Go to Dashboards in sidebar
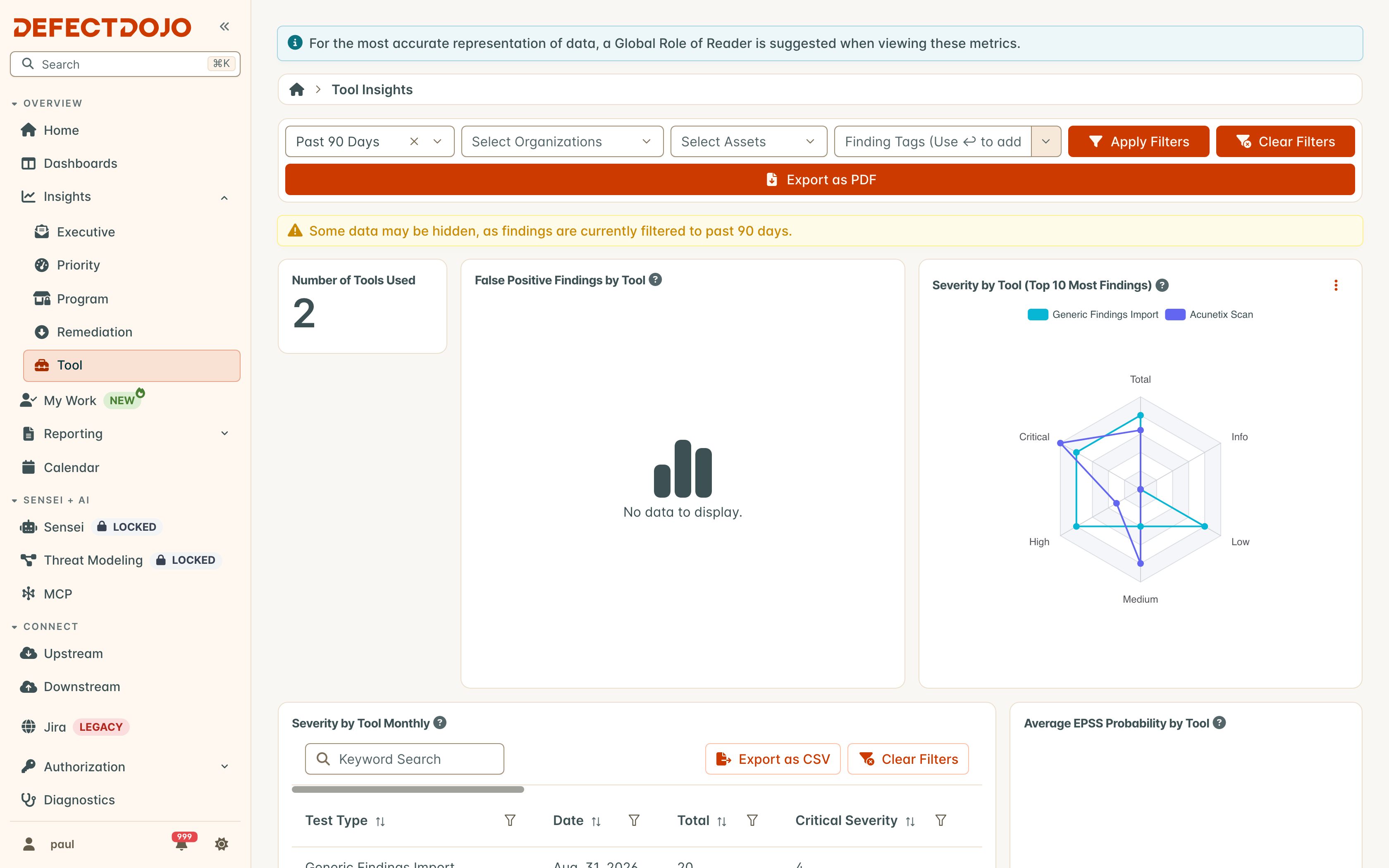Viewport: 1389px width, 868px height. [x=125, y=164]
